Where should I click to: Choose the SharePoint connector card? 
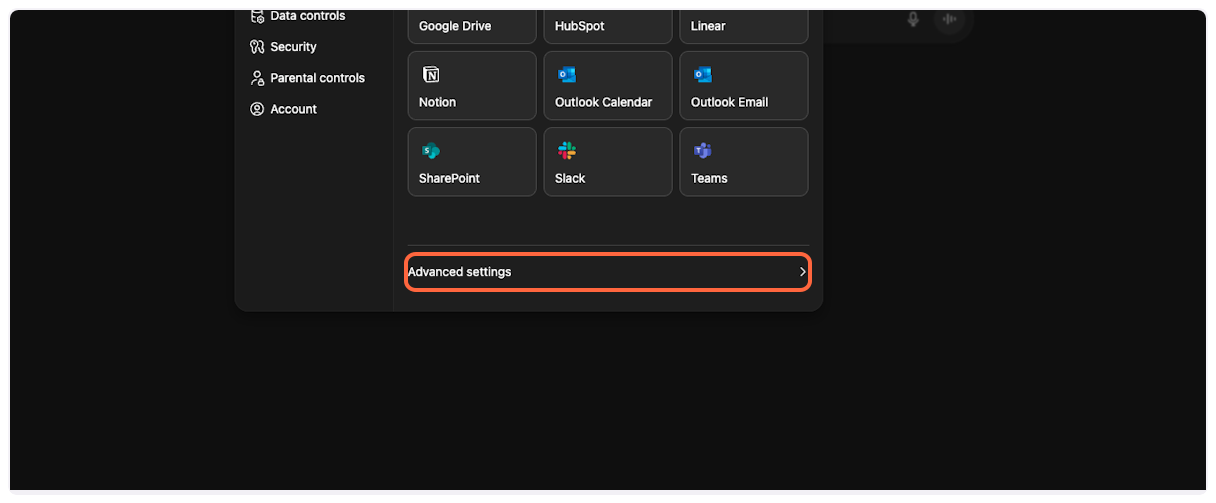[x=472, y=162]
